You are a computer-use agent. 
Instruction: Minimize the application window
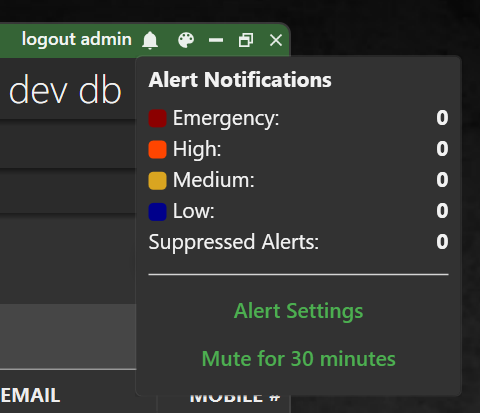click(216, 40)
